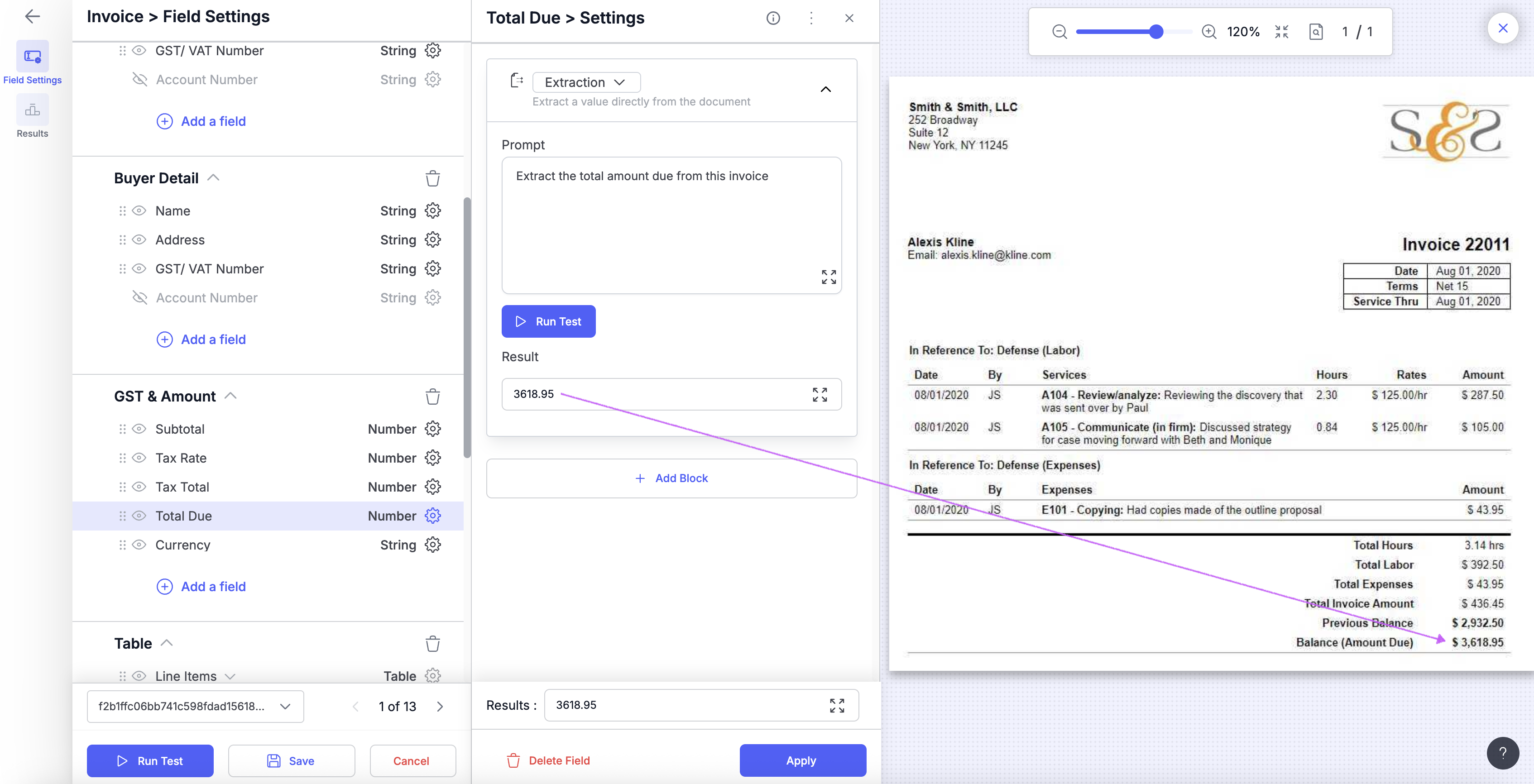Screen dimensions: 1534x784
Task: Close the document preview with blue X
Action: click(1502, 28)
